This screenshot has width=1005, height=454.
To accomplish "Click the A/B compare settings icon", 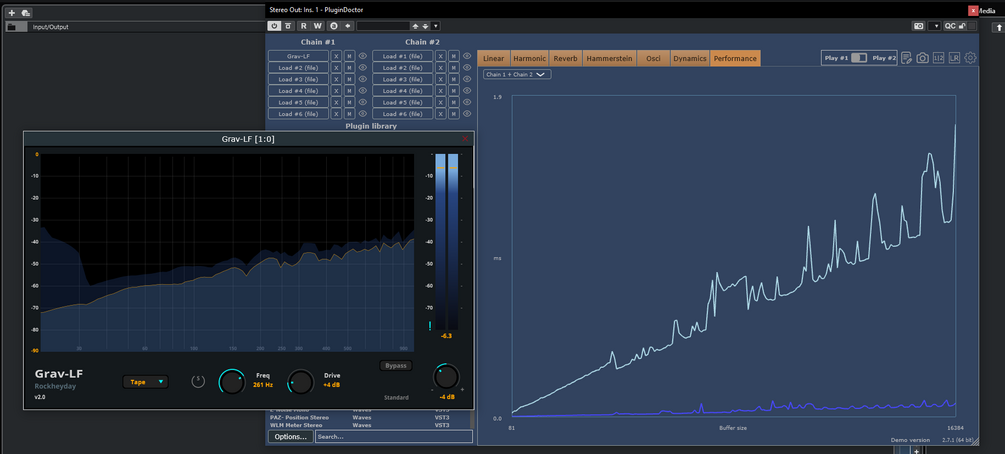I will click(x=333, y=26).
